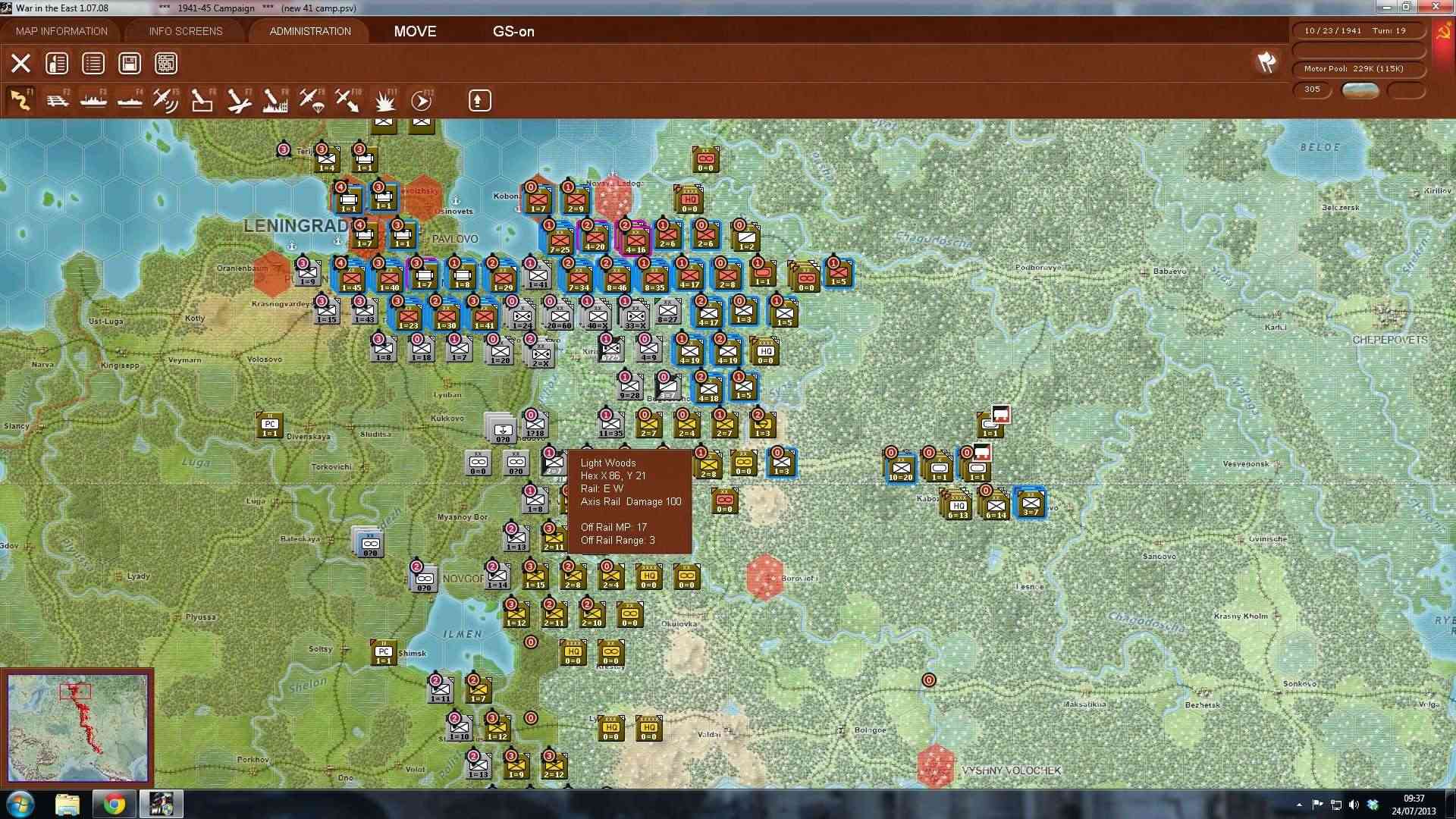Click the floppy disk save game icon
This screenshot has height=819, width=1456.
130,63
